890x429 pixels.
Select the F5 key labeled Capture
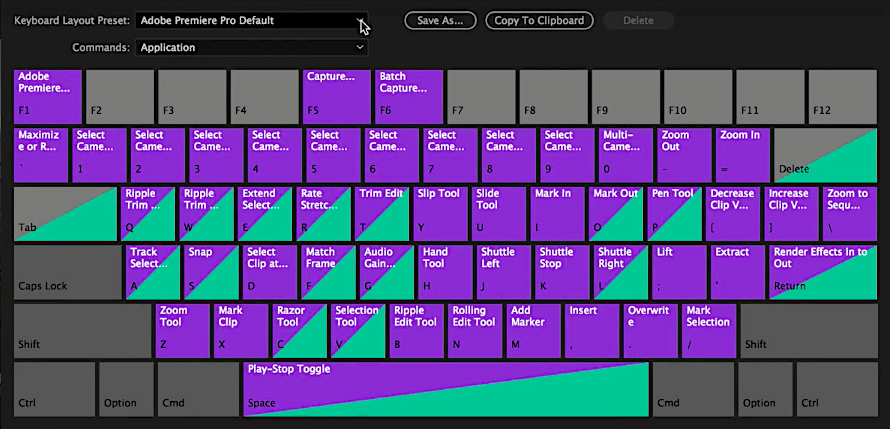[x=337, y=96]
